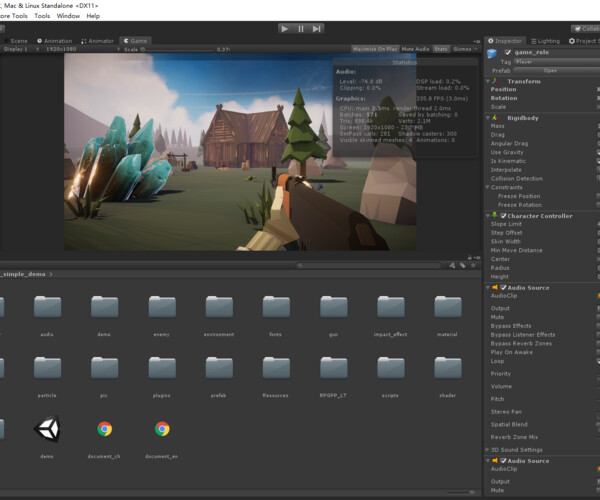
Task: Open the Window menu
Action: click(x=68, y=16)
